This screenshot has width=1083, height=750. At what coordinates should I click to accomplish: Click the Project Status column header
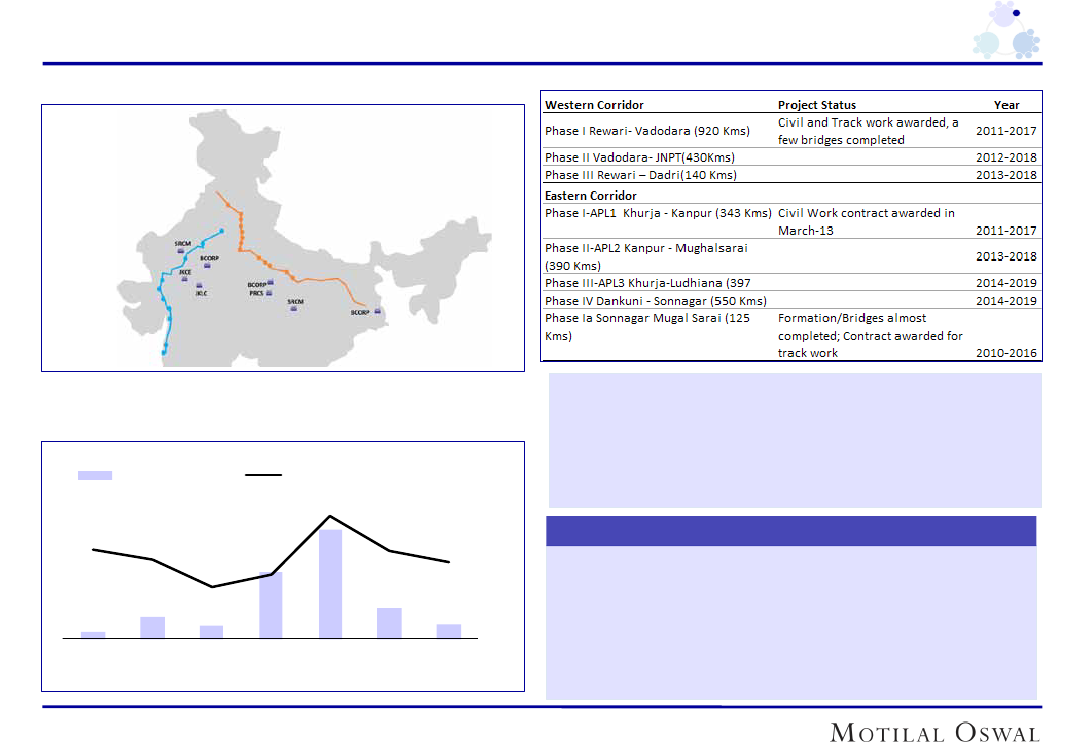[817, 105]
